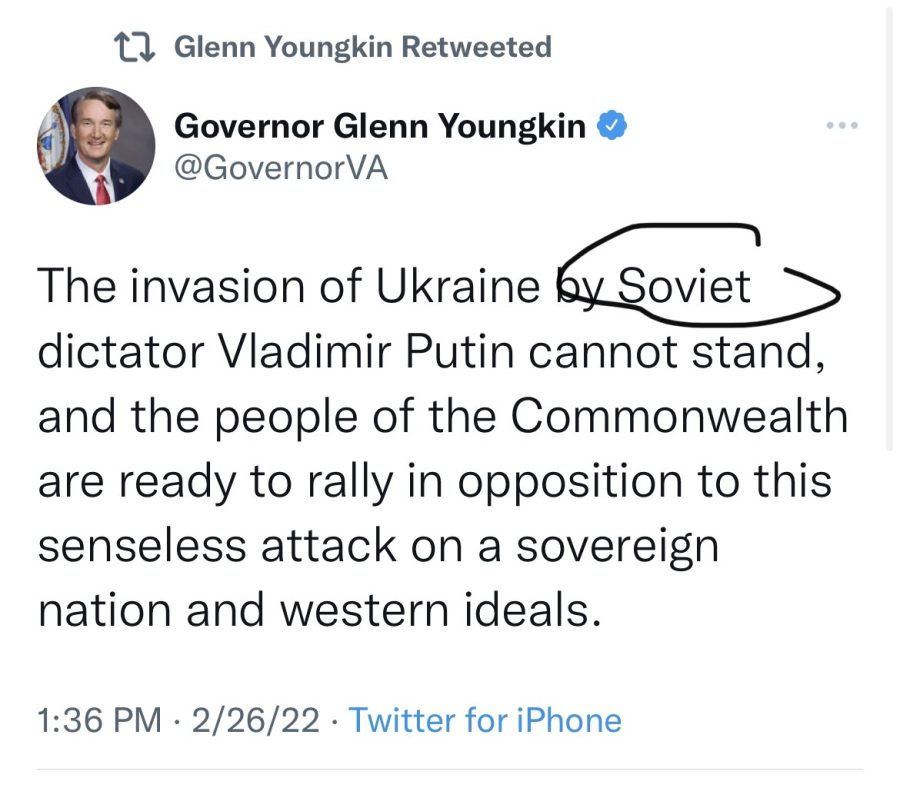The width and height of the screenshot is (900, 798).
Task: Select the 2/26/22 date
Action: [255, 720]
